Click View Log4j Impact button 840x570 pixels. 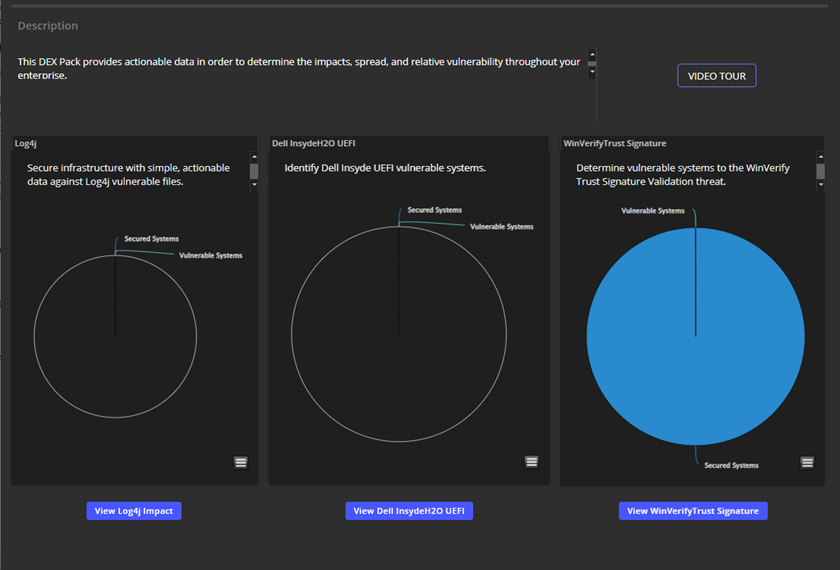click(x=134, y=511)
